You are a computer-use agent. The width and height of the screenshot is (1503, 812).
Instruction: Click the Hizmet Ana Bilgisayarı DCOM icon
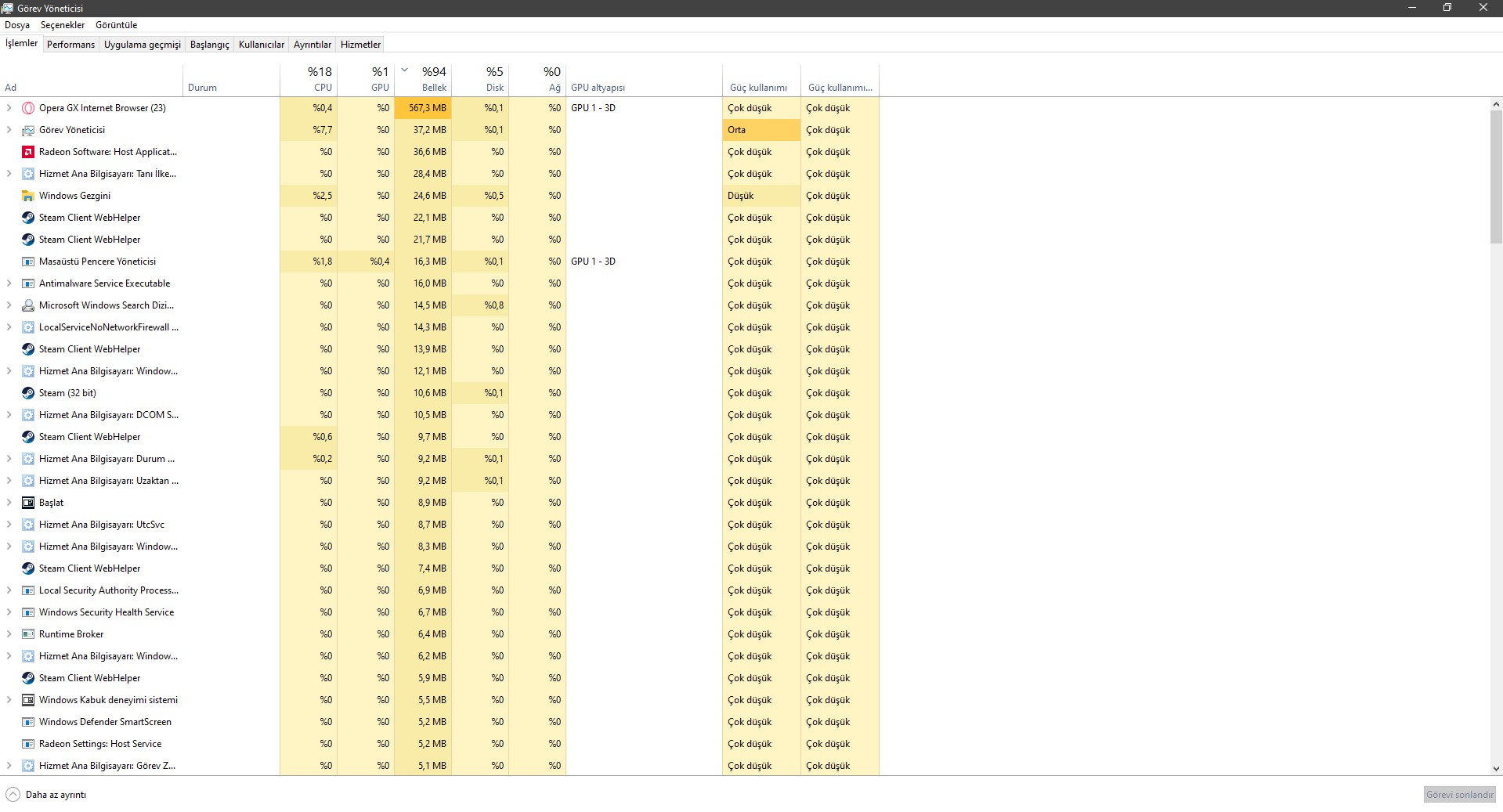tap(28, 415)
